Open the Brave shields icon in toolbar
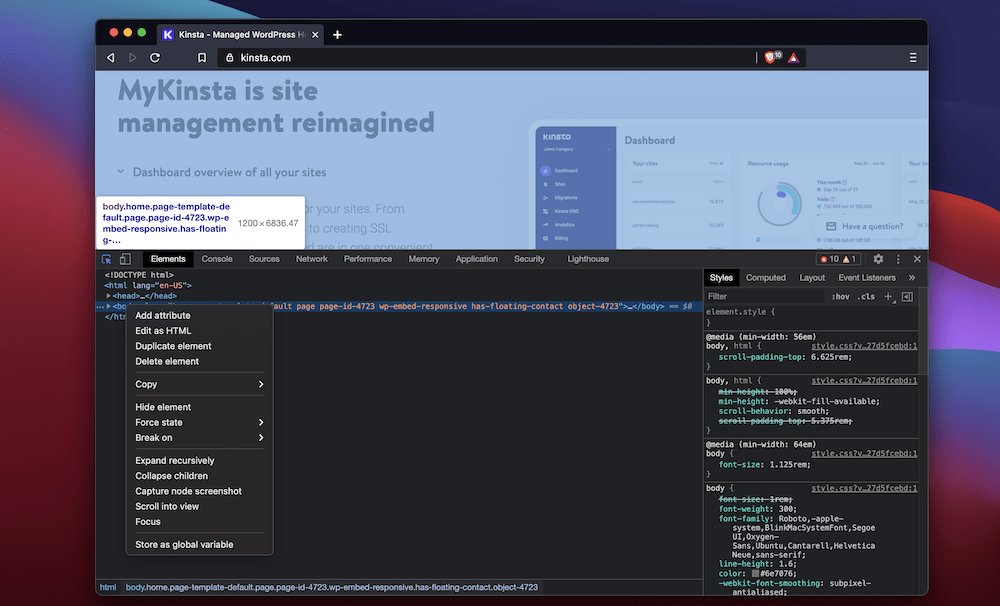This screenshot has width=1000, height=606. pos(770,57)
